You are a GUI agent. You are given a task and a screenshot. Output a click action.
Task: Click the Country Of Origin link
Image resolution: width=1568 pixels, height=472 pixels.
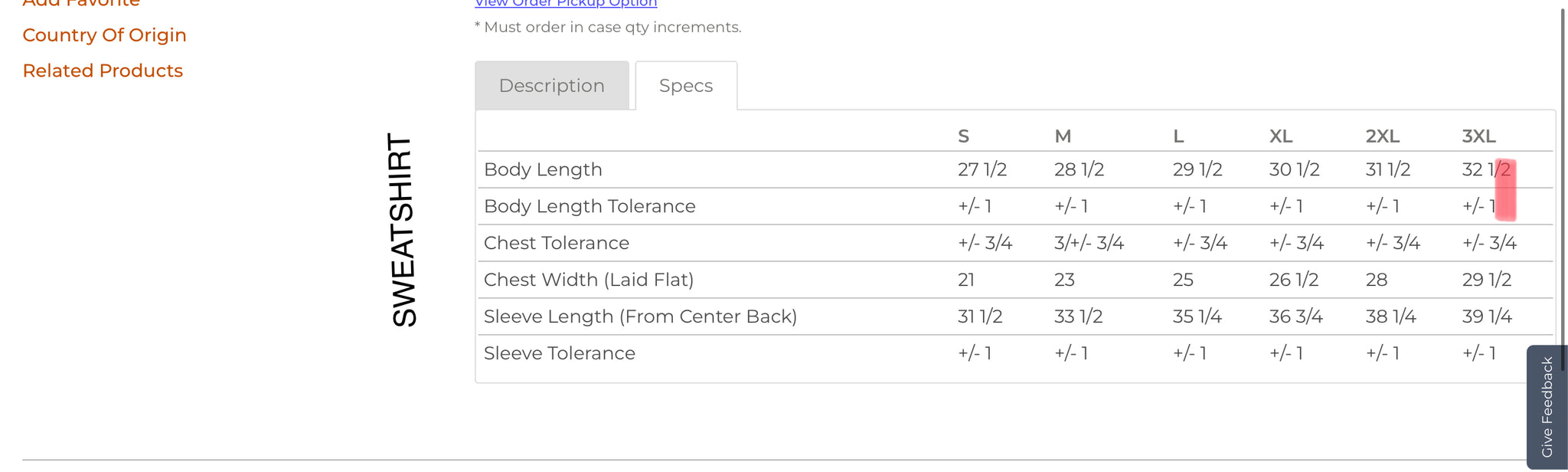click(104, 35)
